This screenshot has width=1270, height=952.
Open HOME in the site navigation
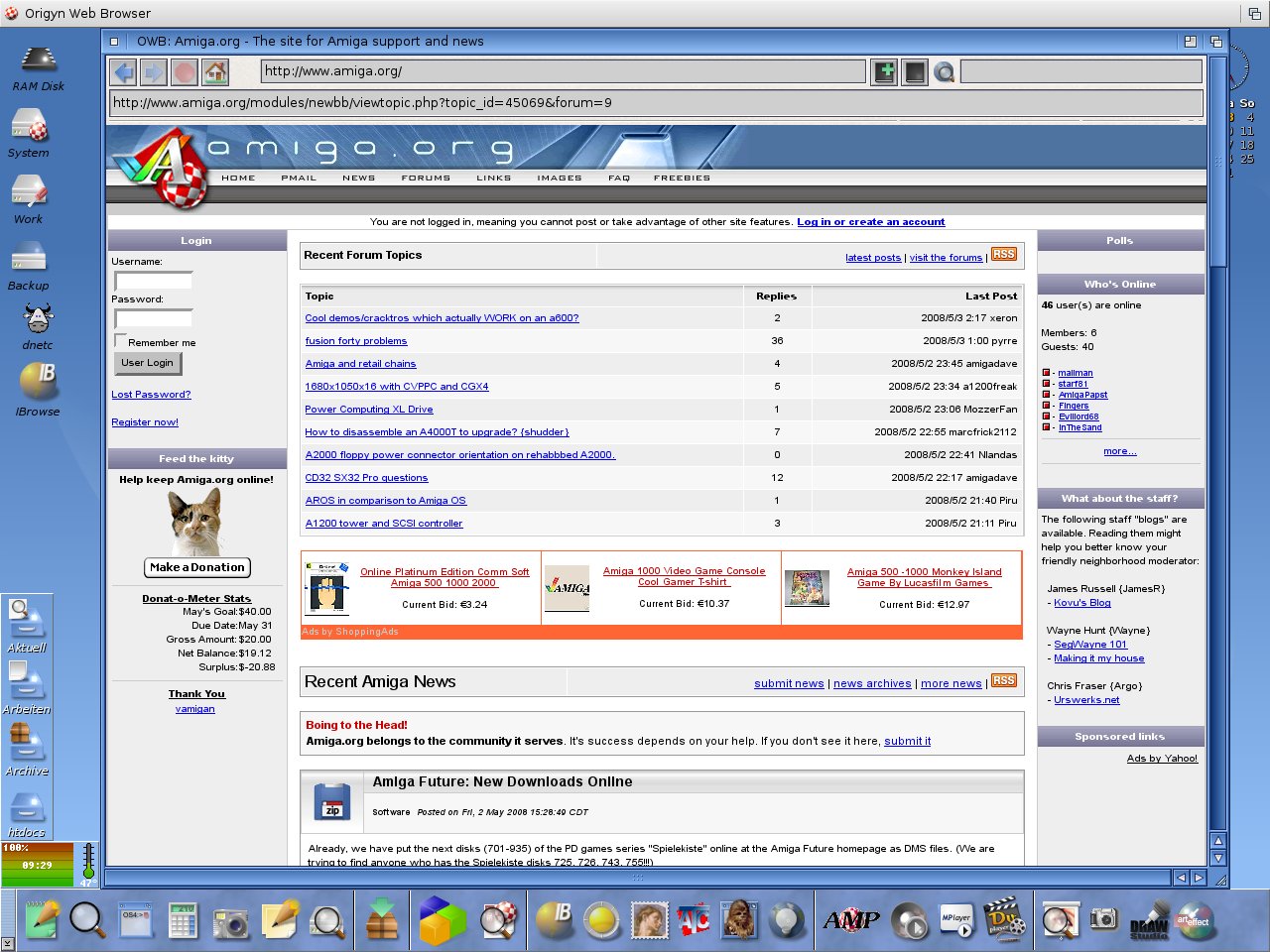coord(238,178)
